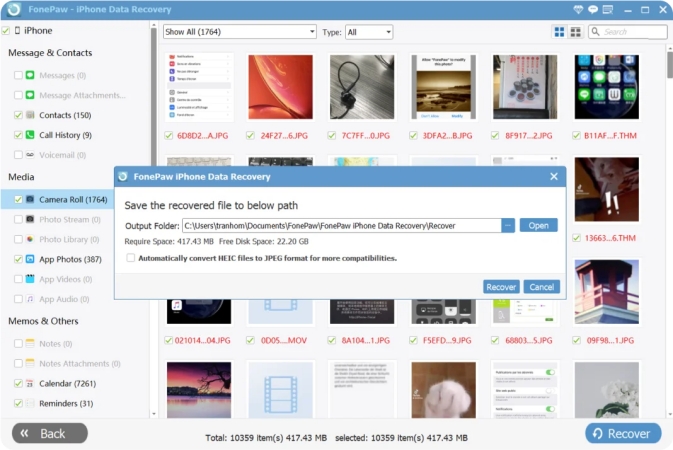Click the Message Attachments icon
Screen dimensions: 673x450
30,95
